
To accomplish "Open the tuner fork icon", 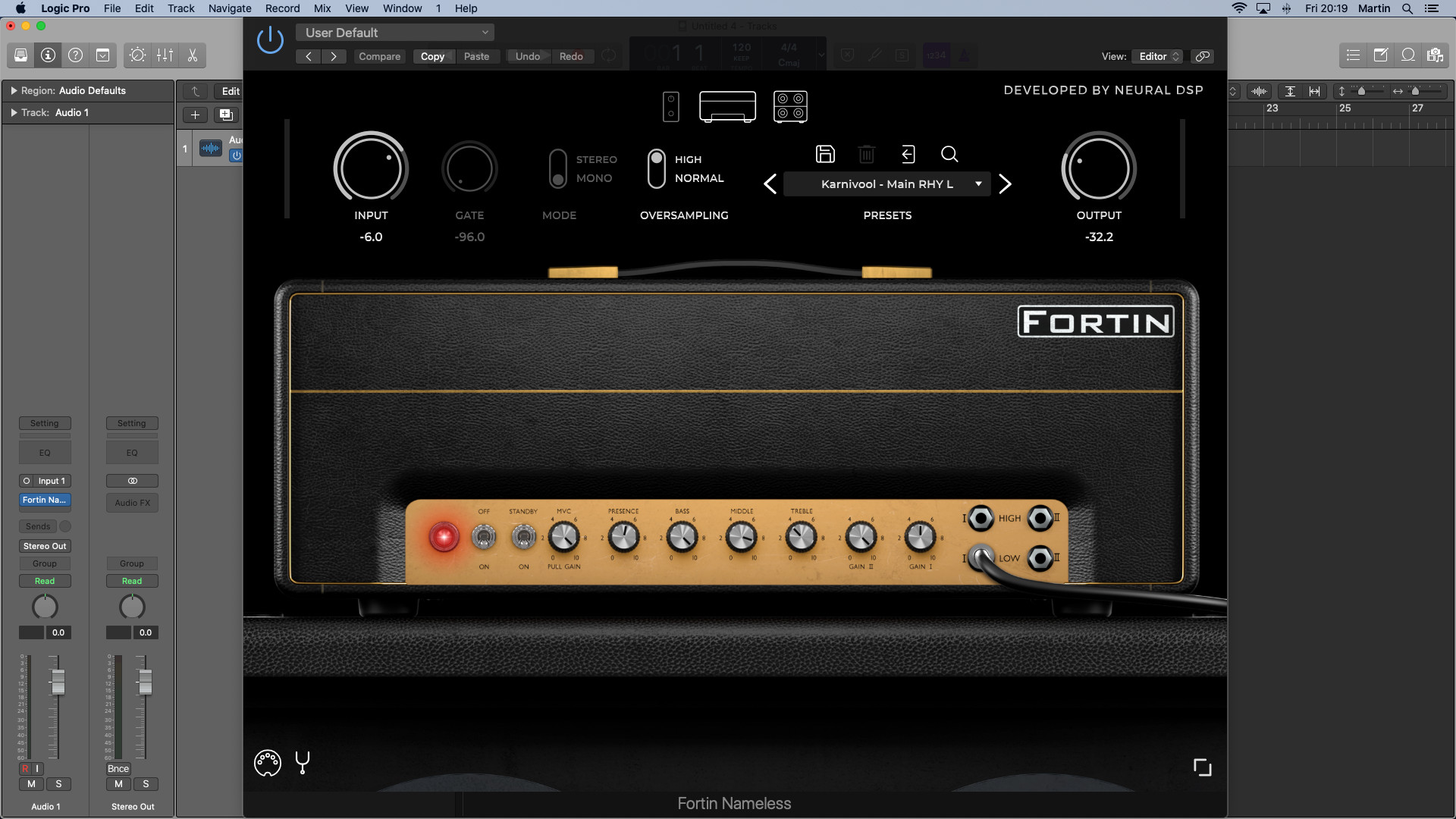I will click(x=303, y=763).
